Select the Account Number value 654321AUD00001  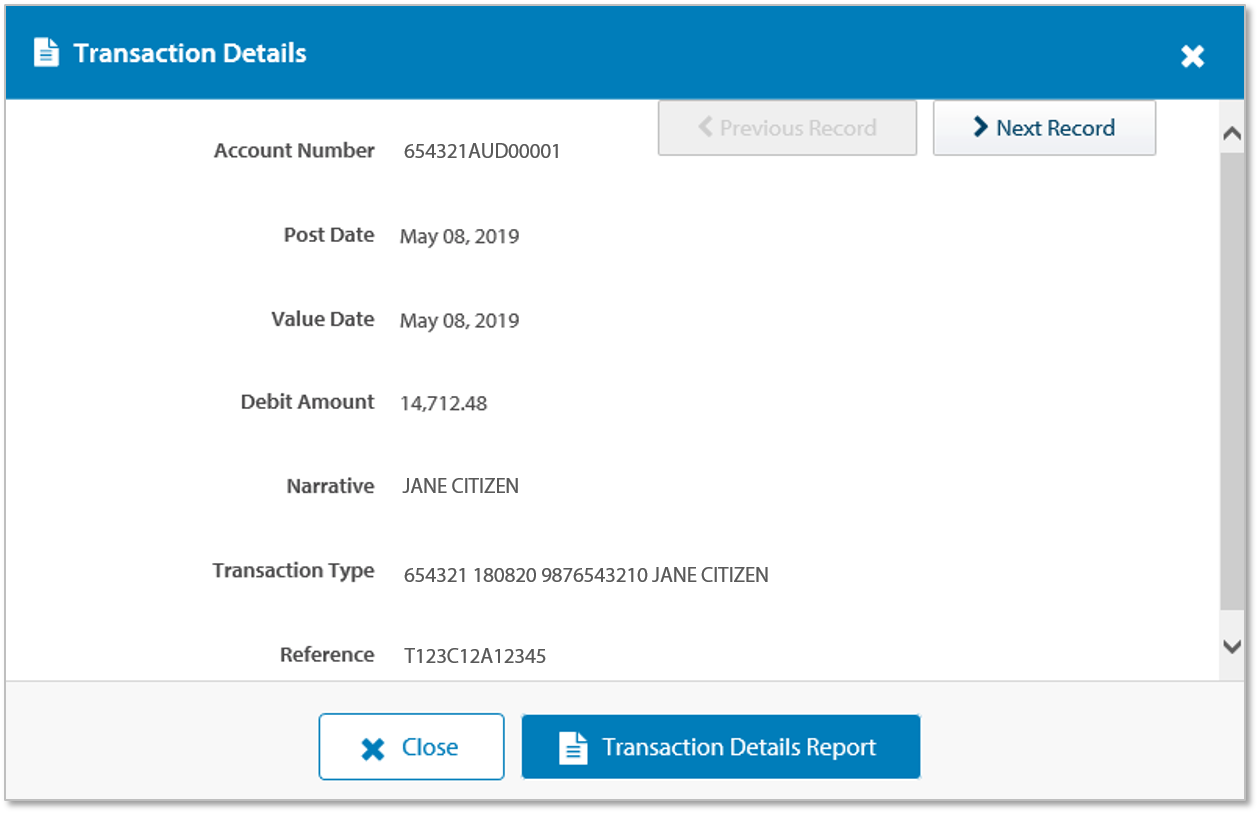coord(481,150)
